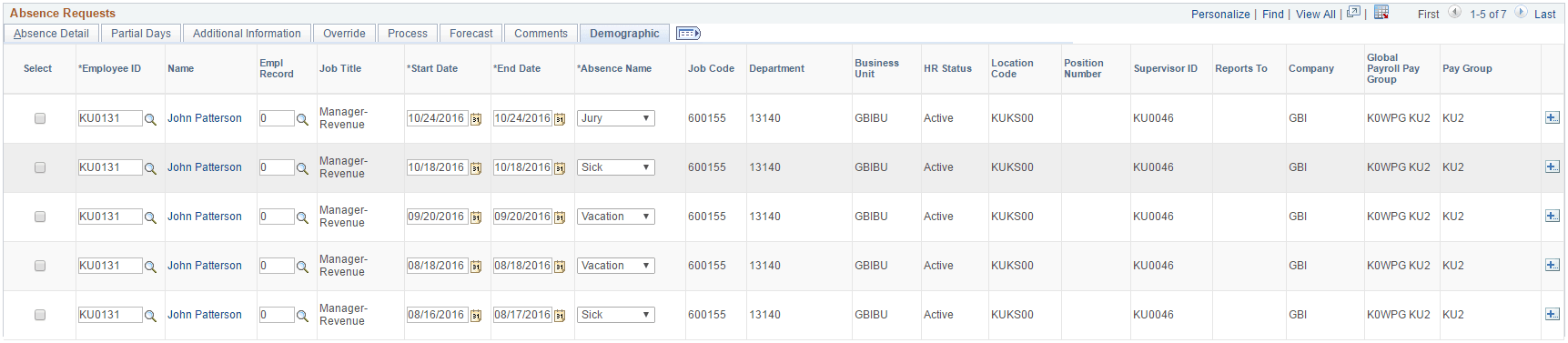The height and width of the screenshot is (343, 1568).
Task: Click Location Code KUKS00 in the 10/18/2016 row
Action: tap(1012, 167)
